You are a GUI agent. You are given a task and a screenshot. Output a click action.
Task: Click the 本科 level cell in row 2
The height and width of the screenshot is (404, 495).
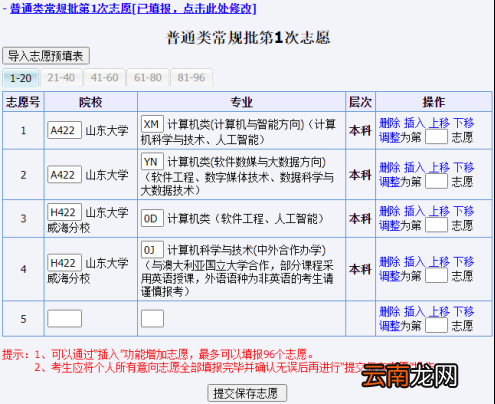tap(360, 175)
